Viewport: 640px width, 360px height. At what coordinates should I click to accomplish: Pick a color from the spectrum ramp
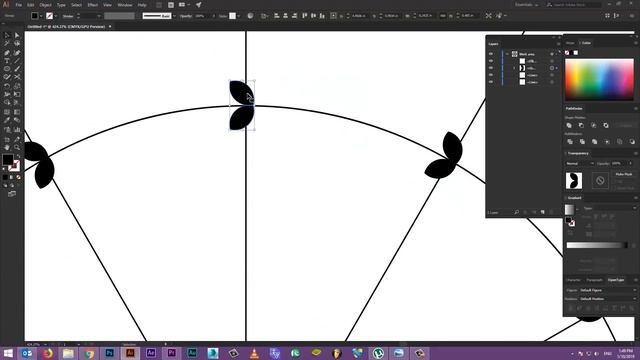tap(599, 80)
